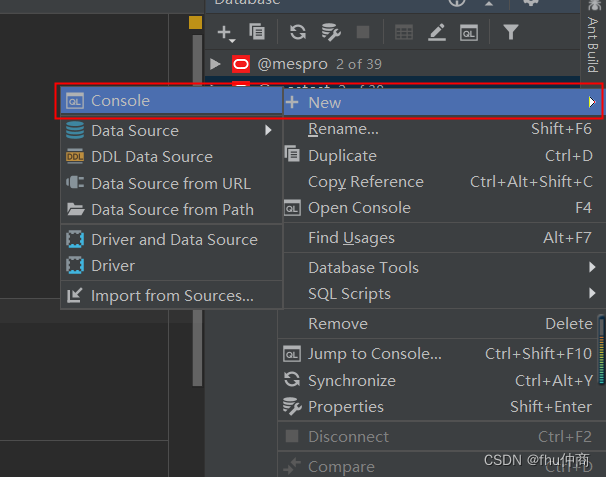Click the editor vertical scrollbar thumb
606x477 pixels.
click(x=197, y=211)
